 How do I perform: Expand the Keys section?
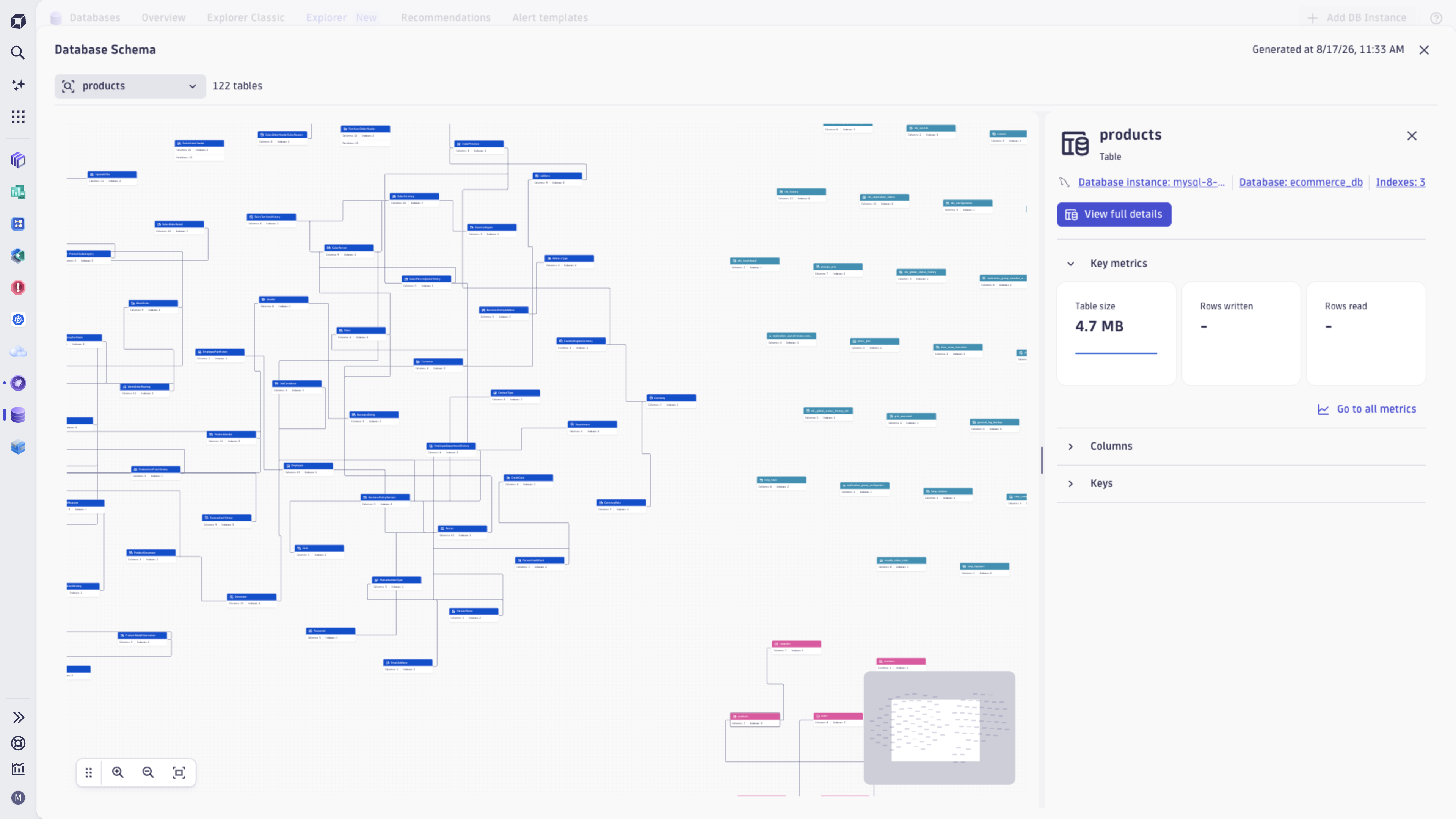tap(1070, 484)
